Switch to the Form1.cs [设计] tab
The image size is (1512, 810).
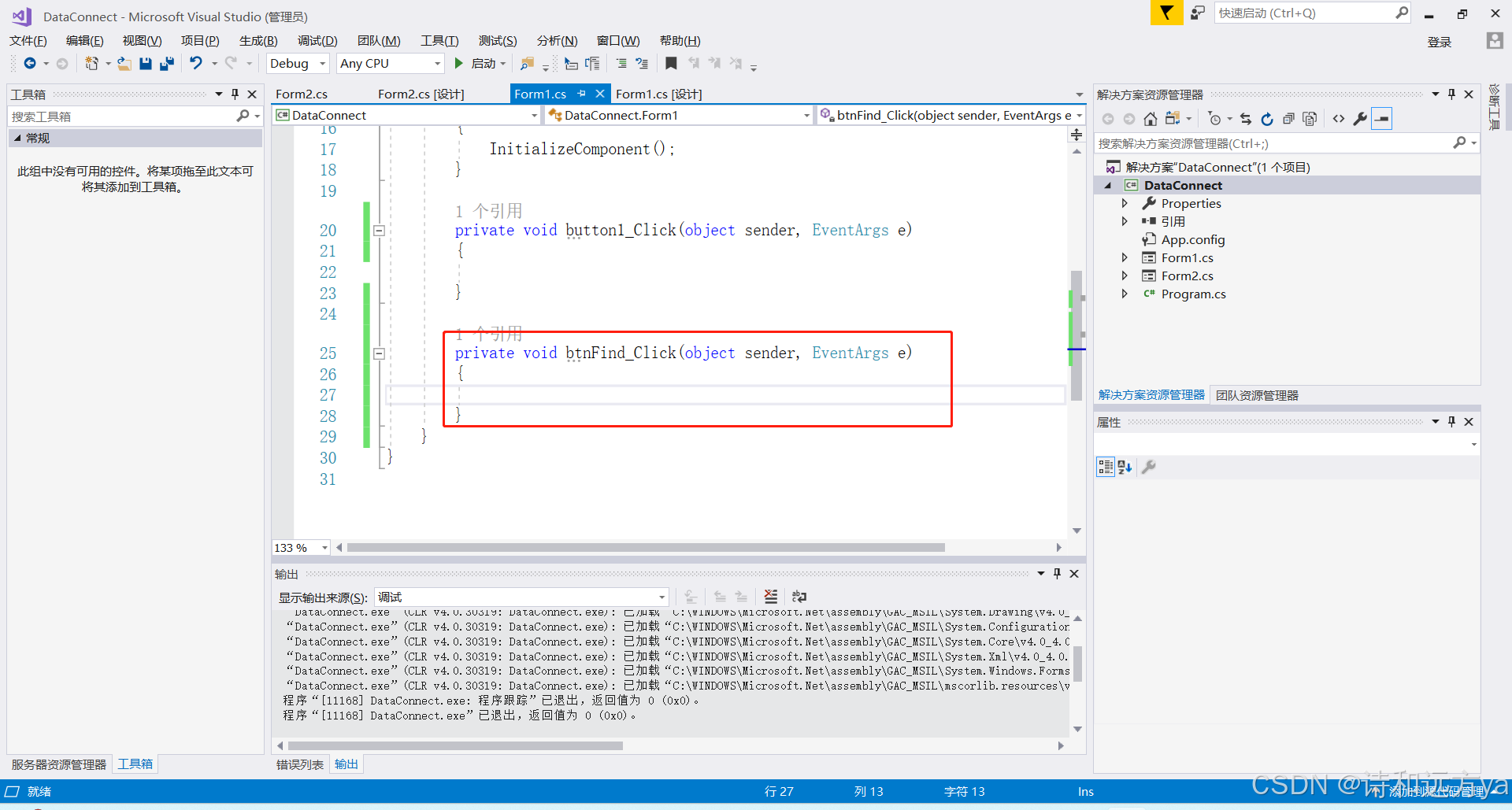pos(659,94)
